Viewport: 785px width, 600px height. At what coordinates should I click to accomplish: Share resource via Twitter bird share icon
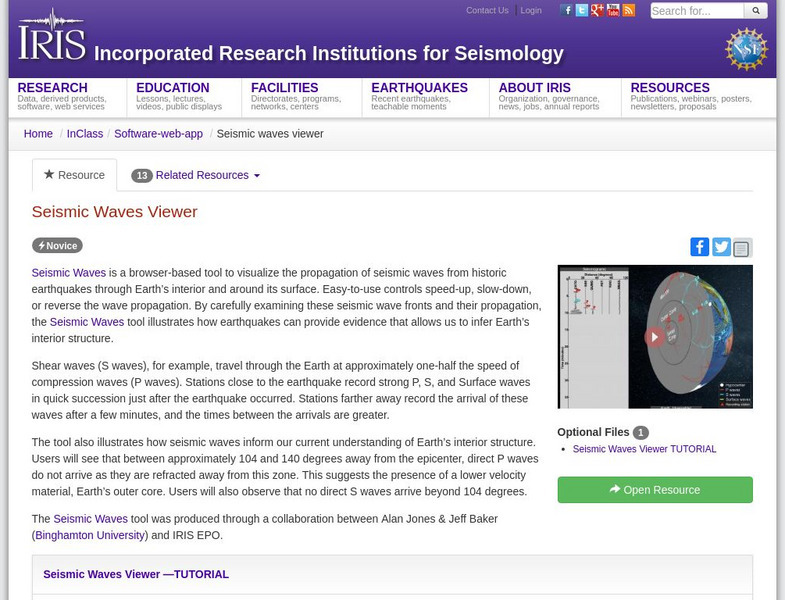click(x=721, y=247)
